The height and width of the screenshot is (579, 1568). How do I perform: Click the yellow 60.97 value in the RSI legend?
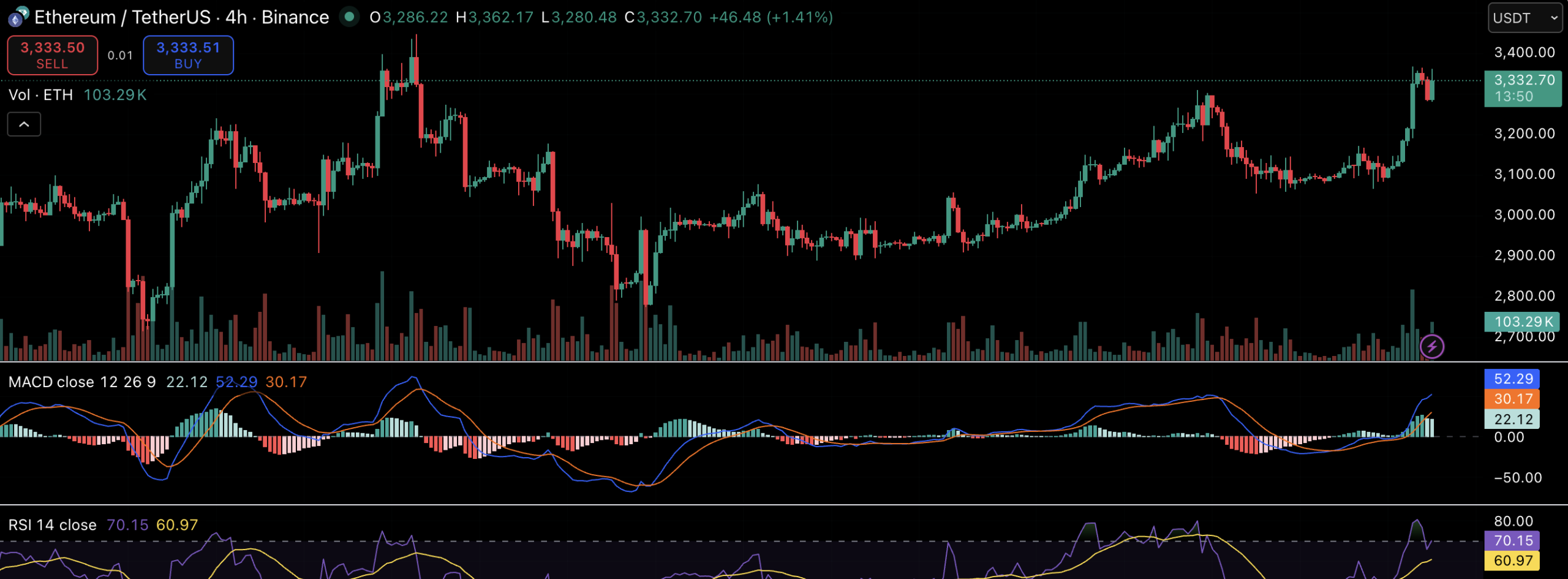[x=177, y=525]
